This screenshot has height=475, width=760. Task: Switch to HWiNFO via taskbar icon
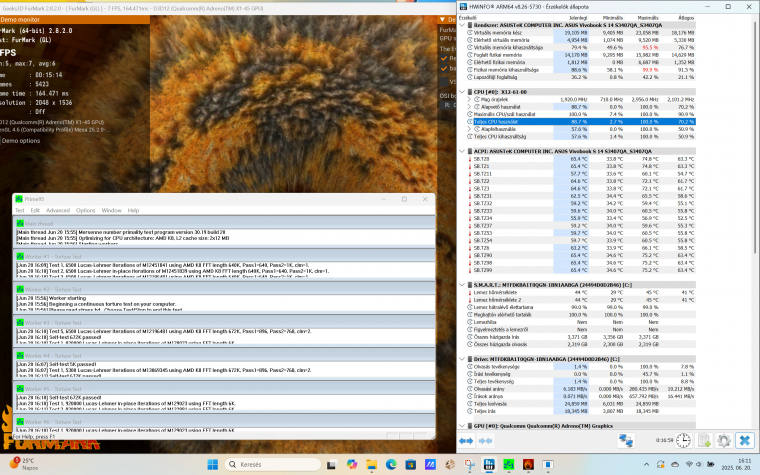click(x=489, y=464)
